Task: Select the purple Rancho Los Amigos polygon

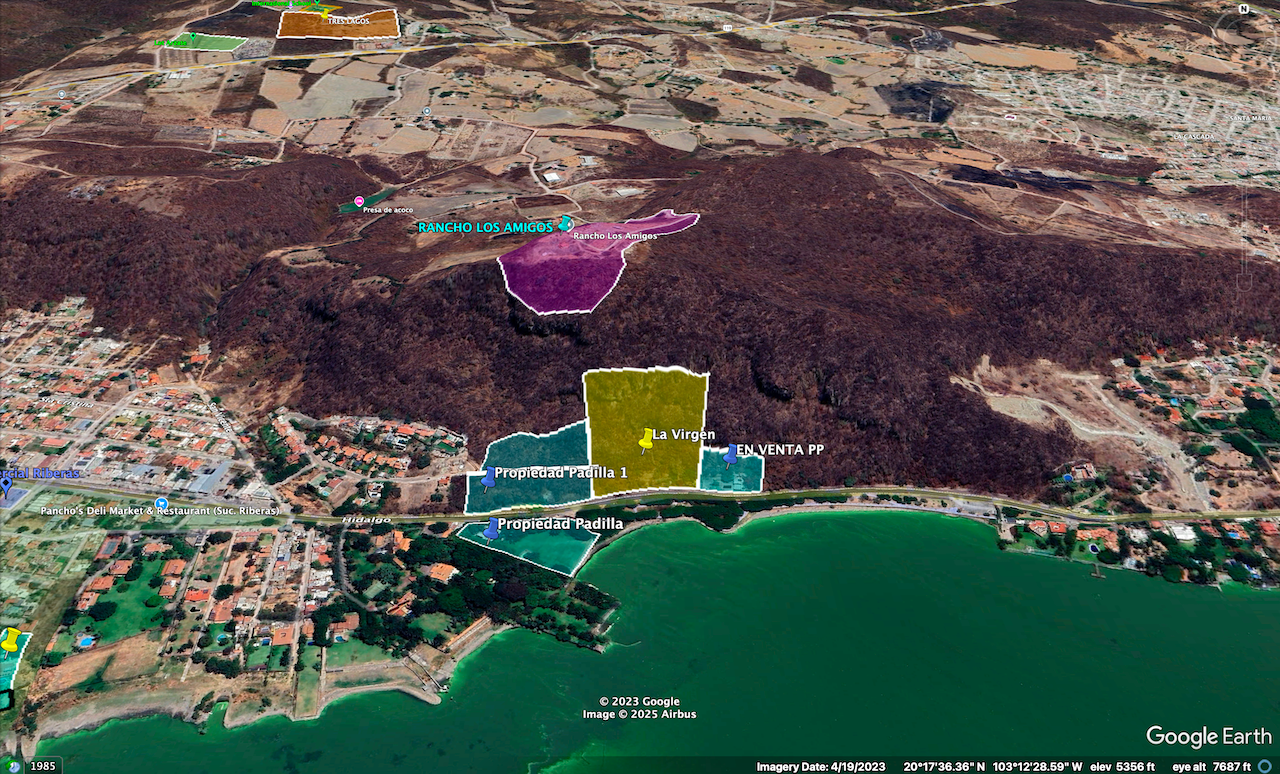Action: [x=560, y=272]
